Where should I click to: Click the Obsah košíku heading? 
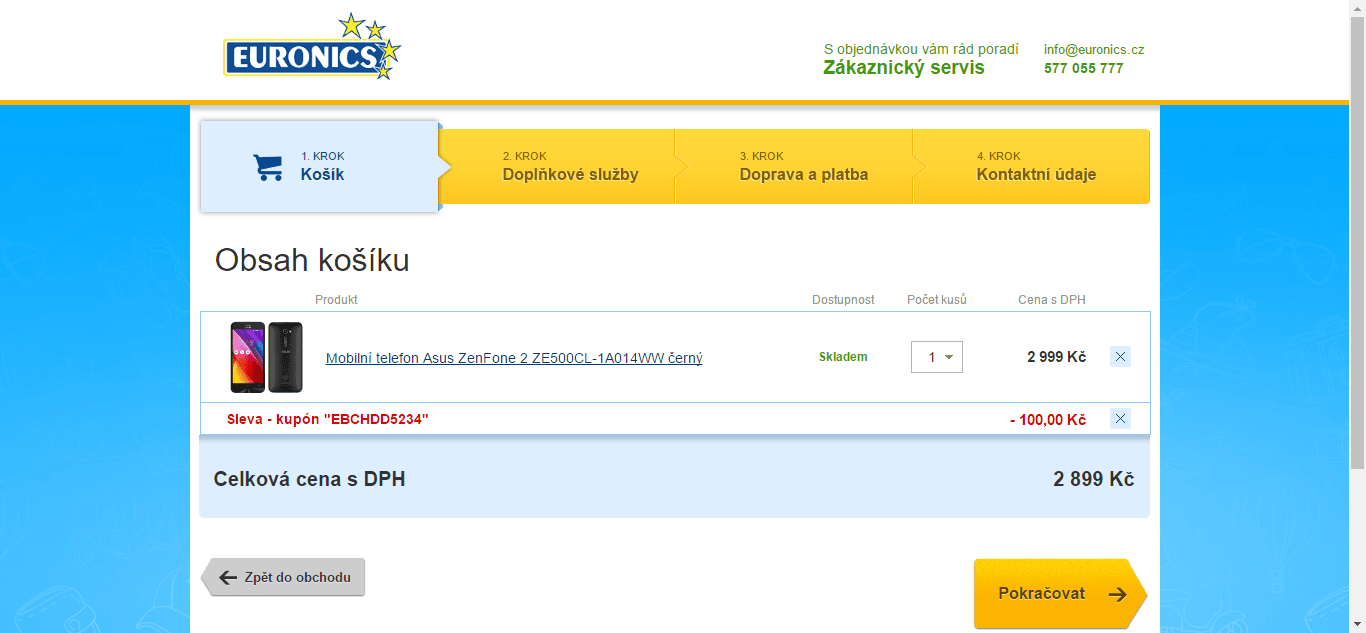(x=312, y=260)
